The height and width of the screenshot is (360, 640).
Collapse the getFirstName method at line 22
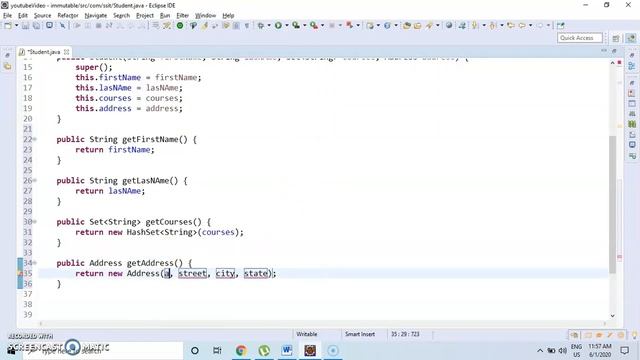pyautogui.click(x=35, y=140)
